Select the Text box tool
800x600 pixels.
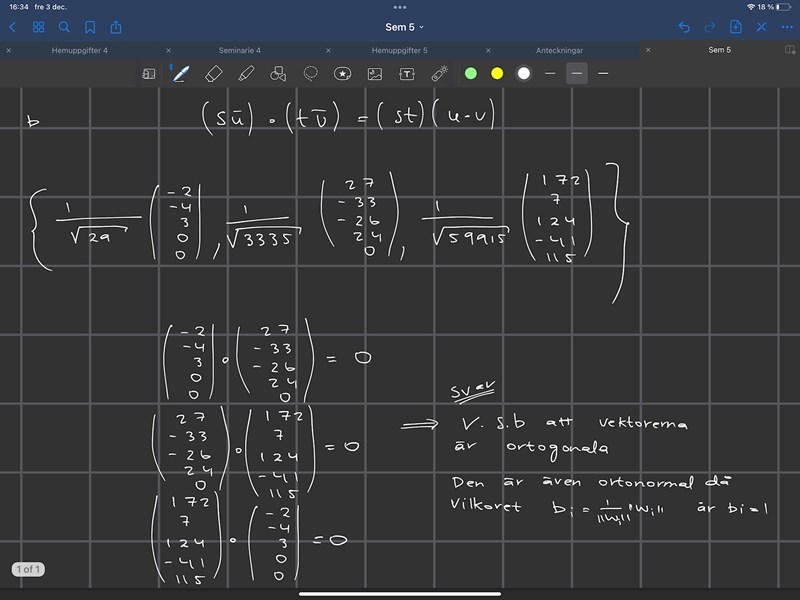[x=407, y=73]
